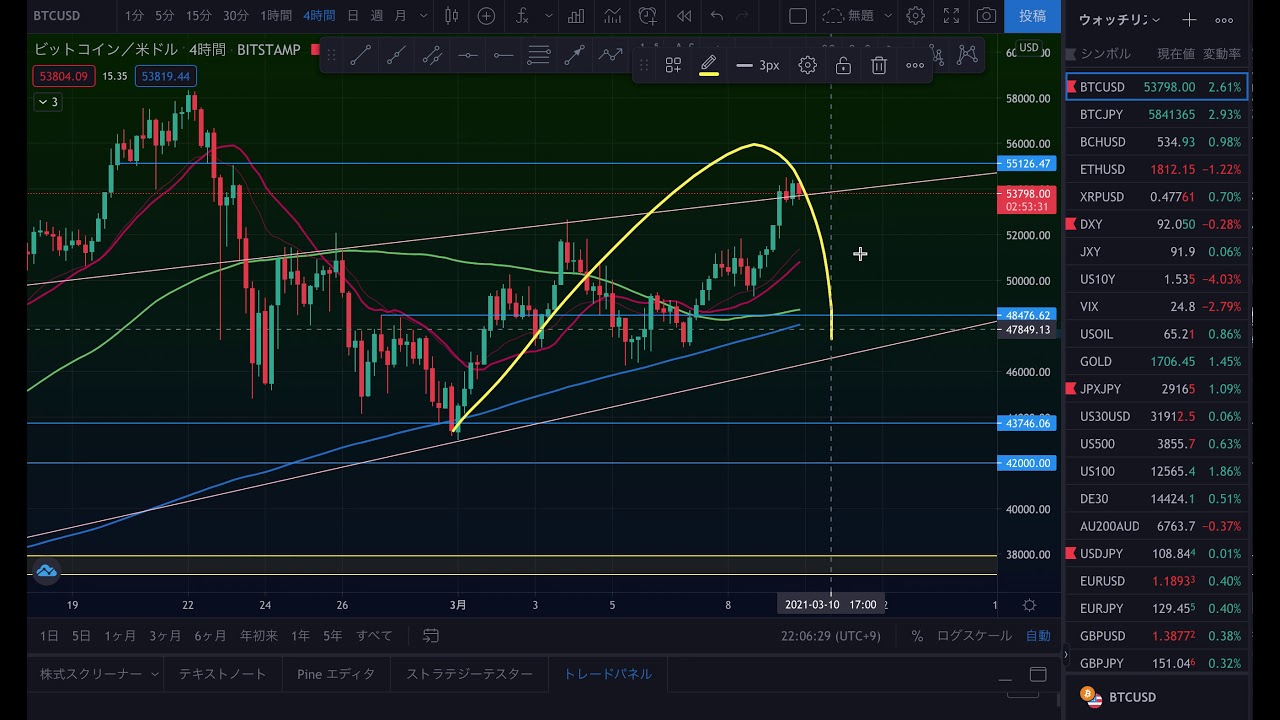The height and width of the screenshot is (720, 1280).
Task: Open the USD currency selector
Action: [x=1028, y=48]
